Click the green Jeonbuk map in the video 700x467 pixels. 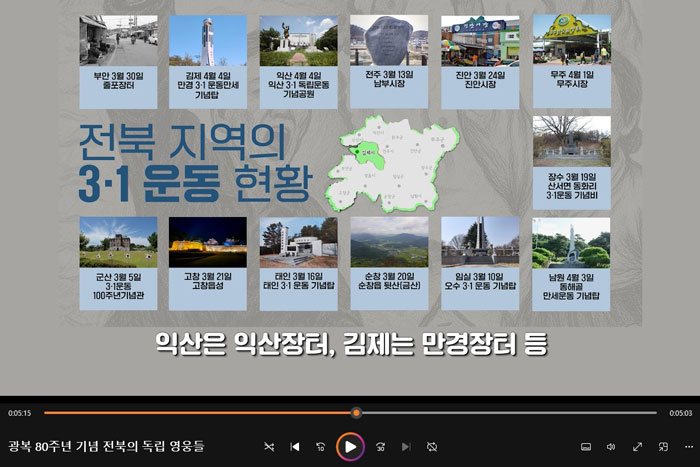click(x=398, y=167)
